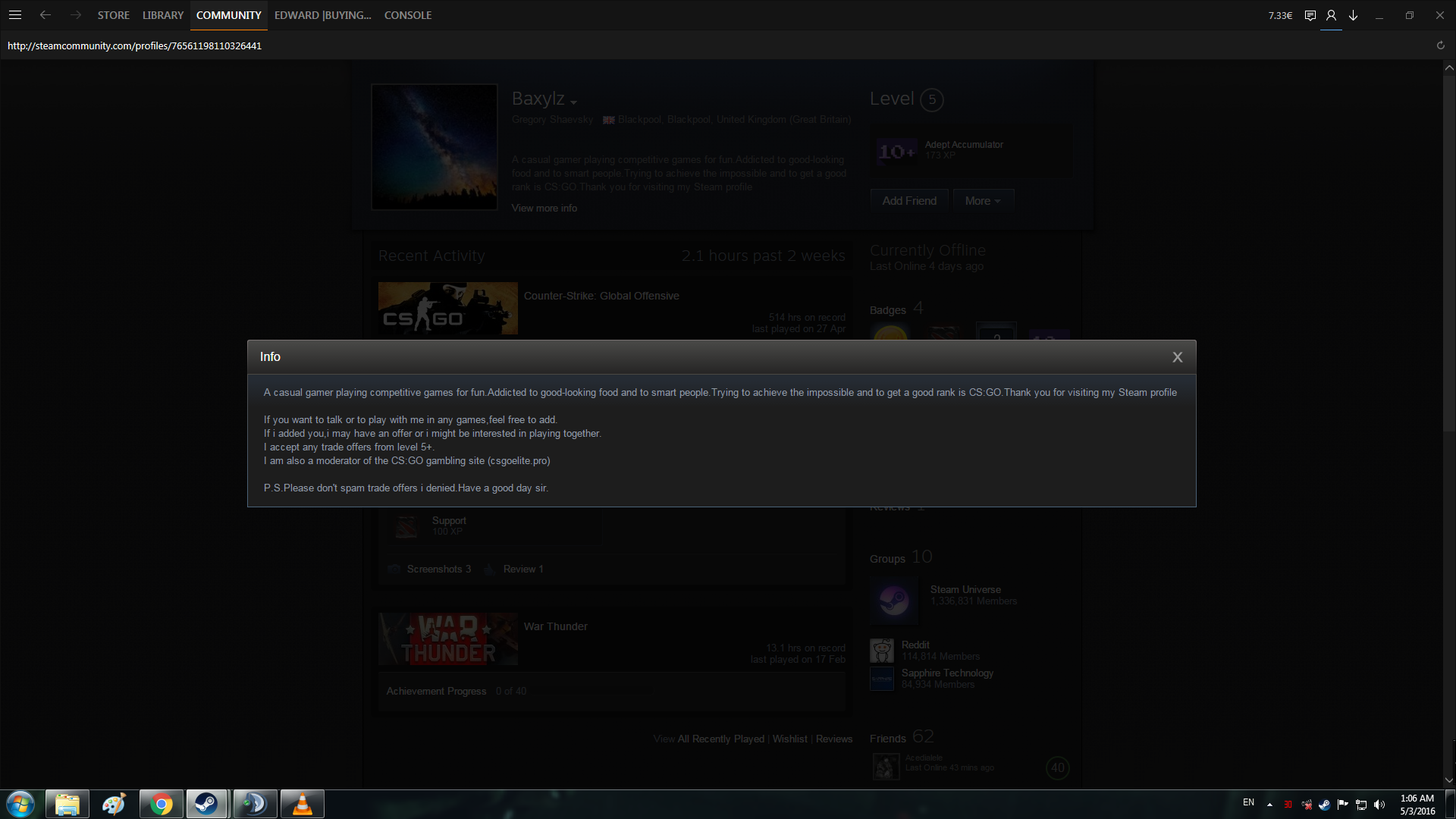Open the chat notifications icon

[x=1310, y=15]
